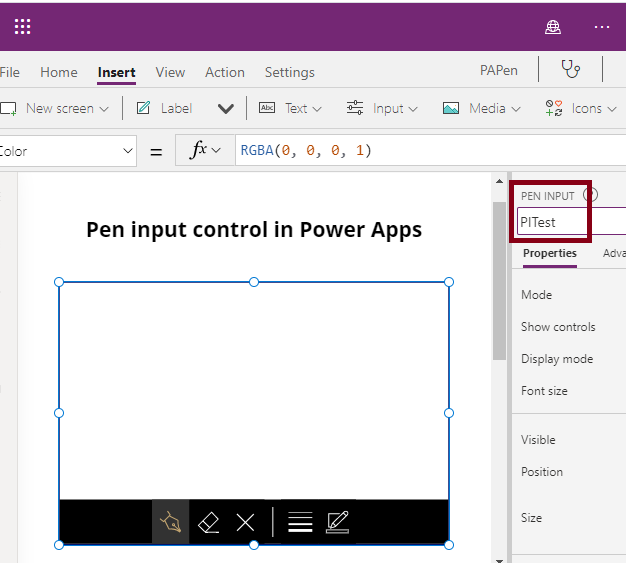The width and height of the screenshot is (626, 563).
Task: Expand the large chevron next to Label
Action: click(x=226, y=109)
